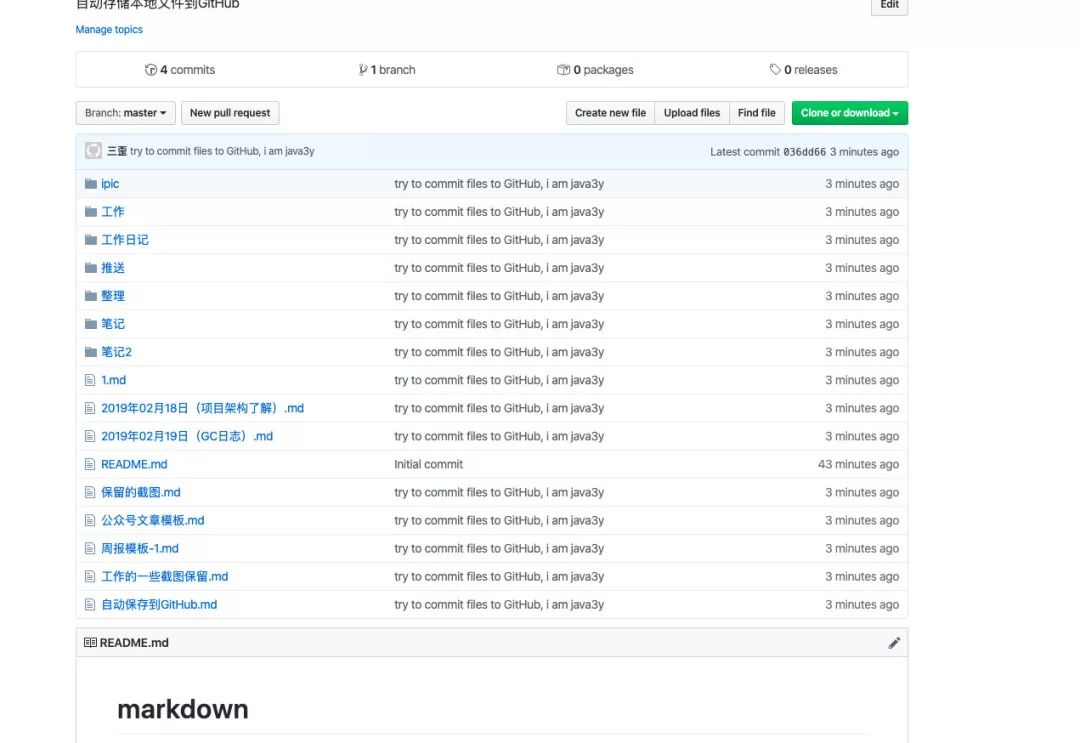Click the folder icon beside ipic
Image resolution: width=1080 pixels, height=743 pixels.
coord(90,184)
